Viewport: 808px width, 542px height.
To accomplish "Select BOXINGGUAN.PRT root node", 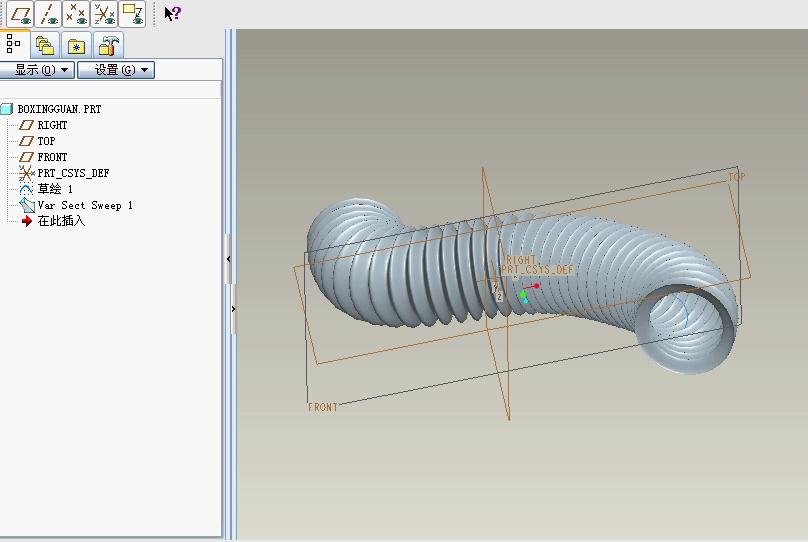I will 59,109.
